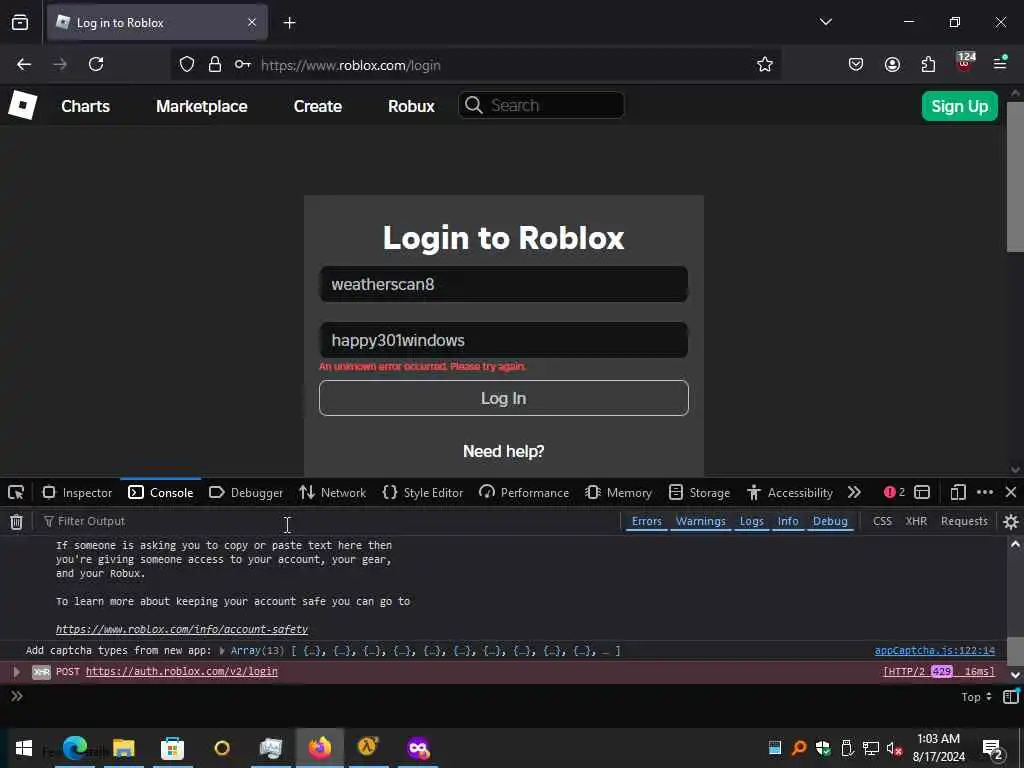
Task: Open the console settings gear icon
Action: click(x=1010, y=521)
